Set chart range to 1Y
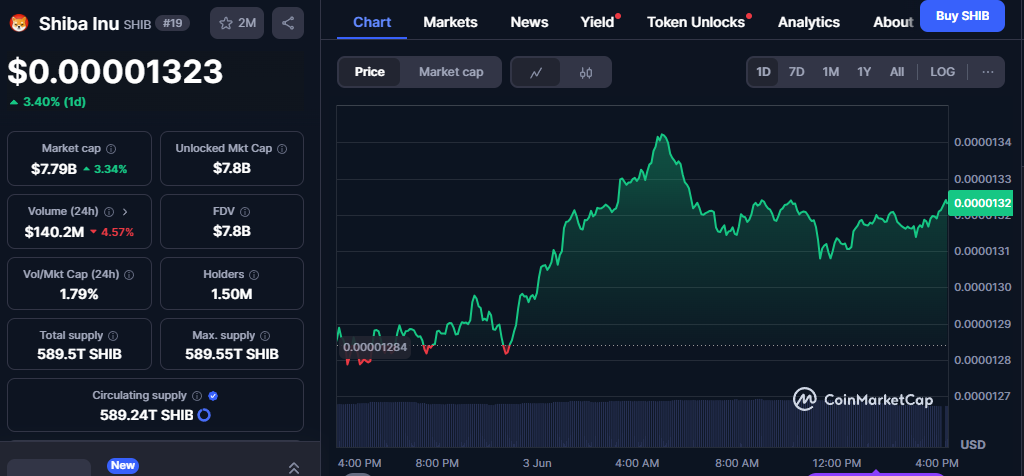The image size is (1024, 476). tap(864, 72)
